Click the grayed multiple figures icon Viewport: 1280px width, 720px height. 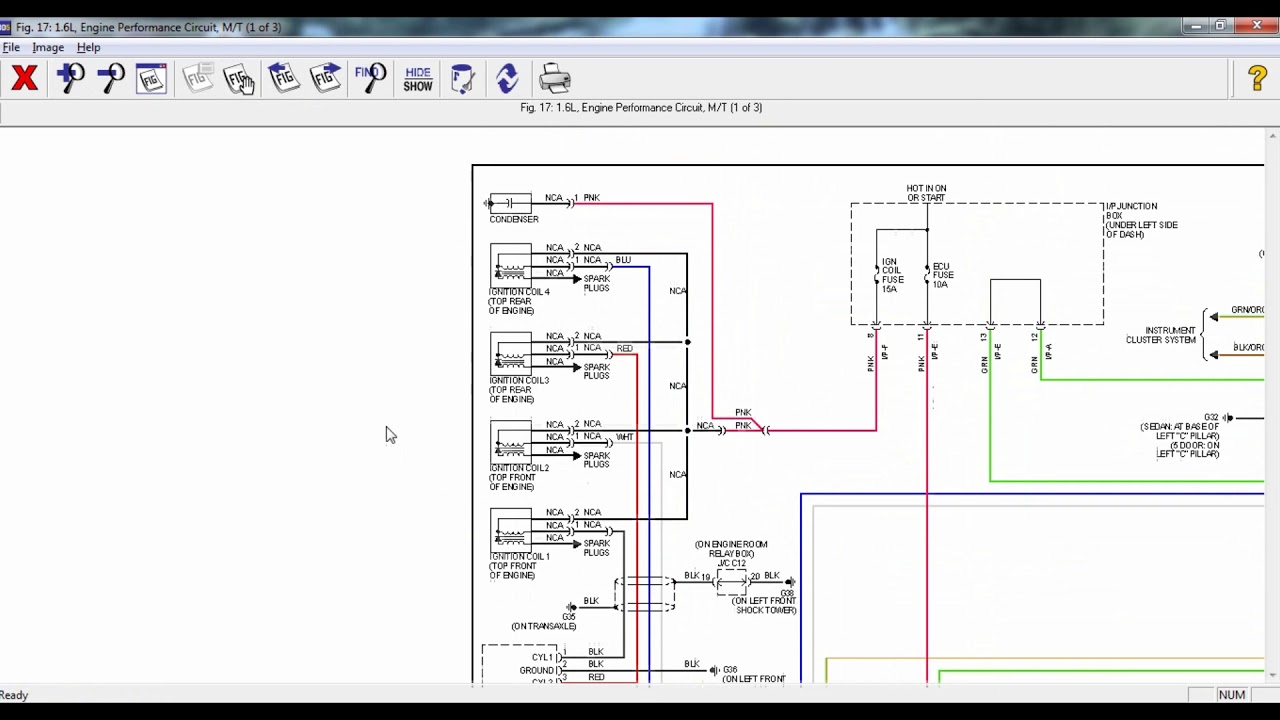198,78
